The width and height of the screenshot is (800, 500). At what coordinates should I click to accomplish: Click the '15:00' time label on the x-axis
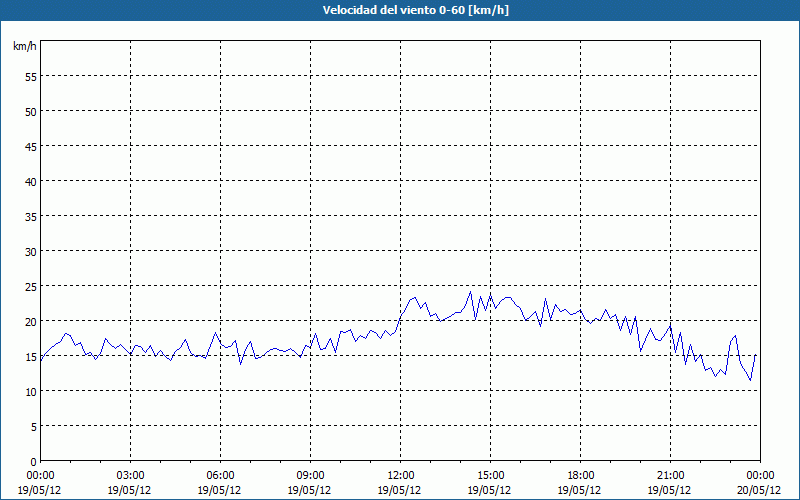(x=490, y=476)
